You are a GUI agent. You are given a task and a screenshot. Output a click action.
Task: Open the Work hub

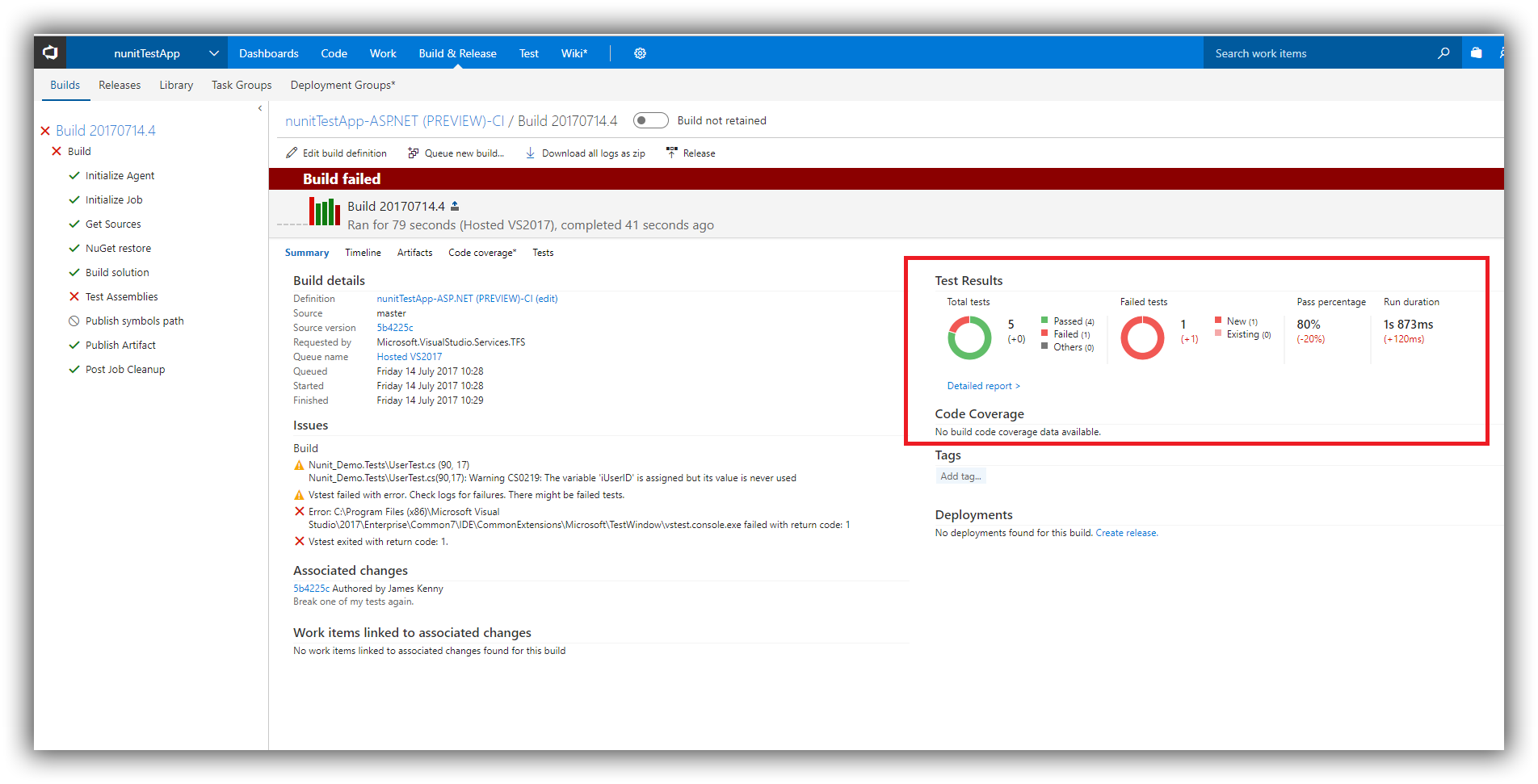pos(383,53)
